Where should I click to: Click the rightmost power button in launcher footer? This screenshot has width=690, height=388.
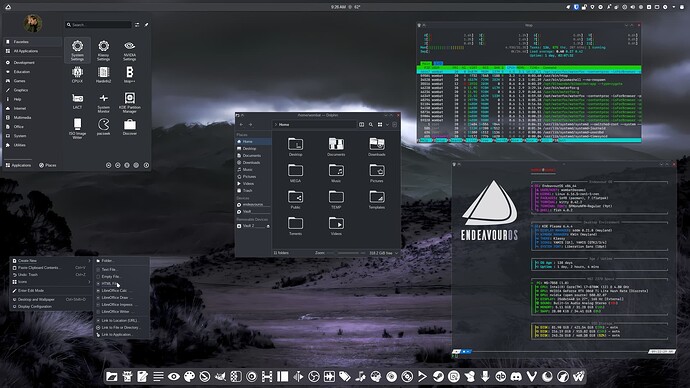click(146, 165)
